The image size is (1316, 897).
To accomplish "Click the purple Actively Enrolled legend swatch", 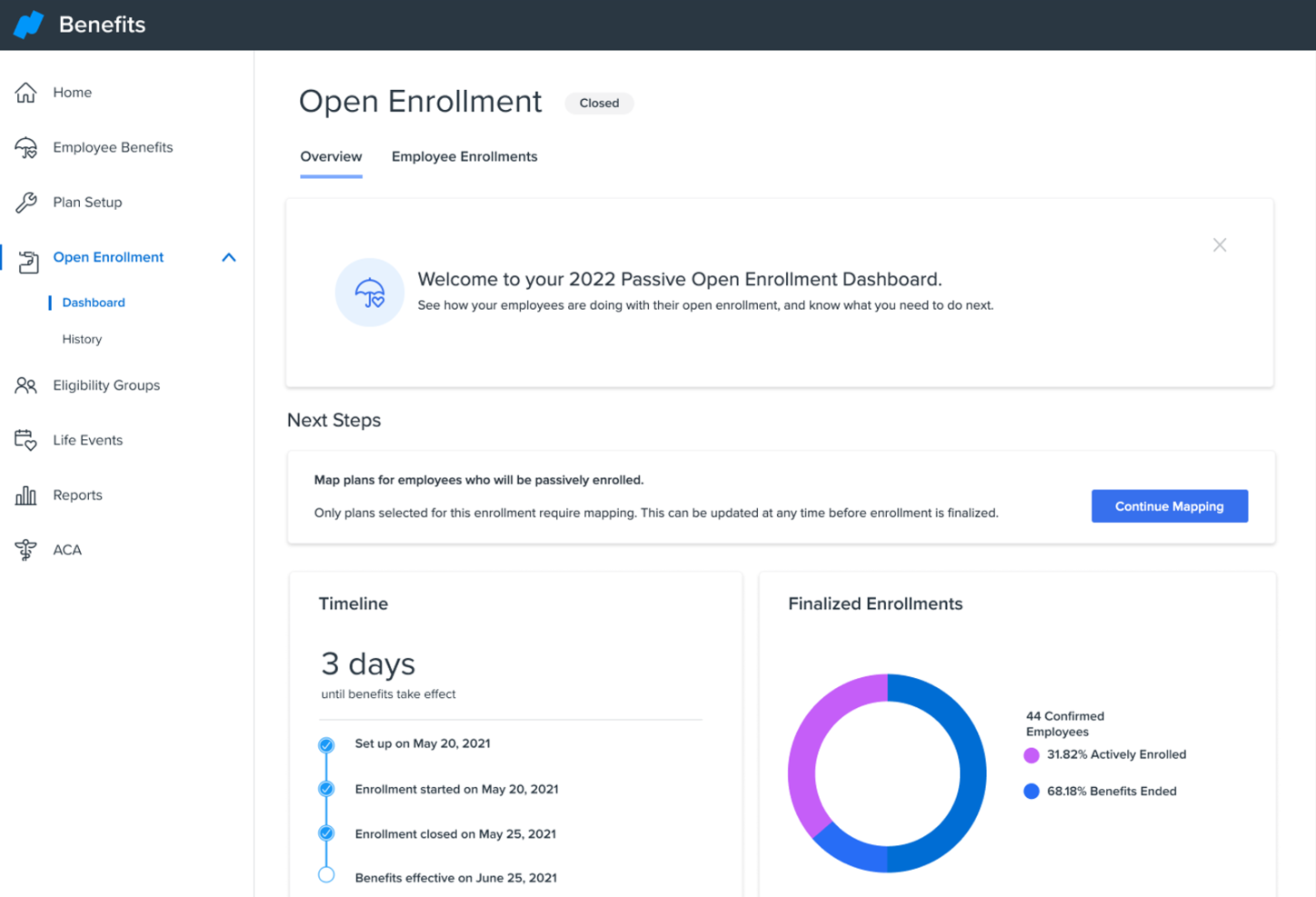I will click(1031, 754).
